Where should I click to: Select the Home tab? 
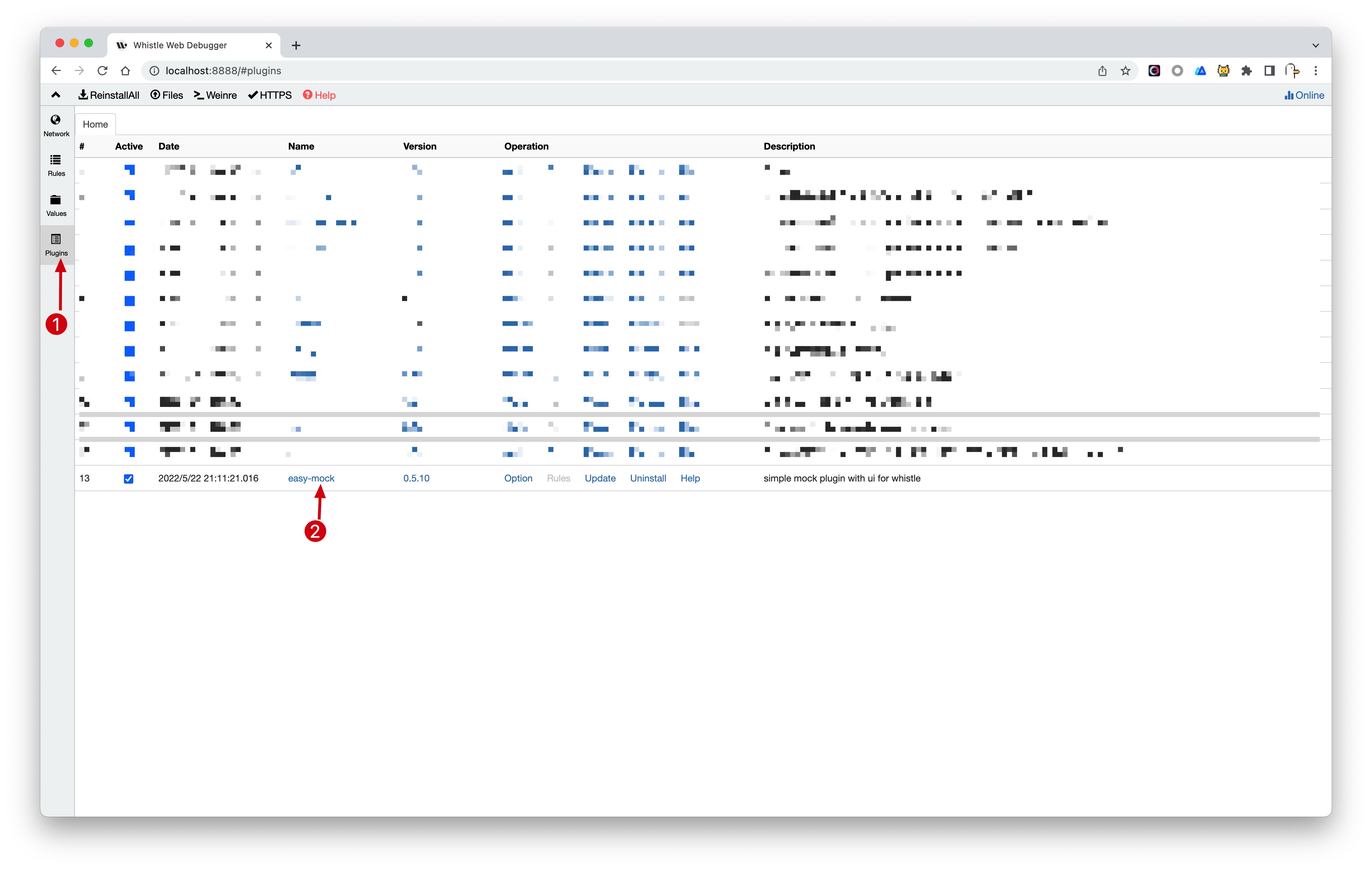(x=95, y=124)
